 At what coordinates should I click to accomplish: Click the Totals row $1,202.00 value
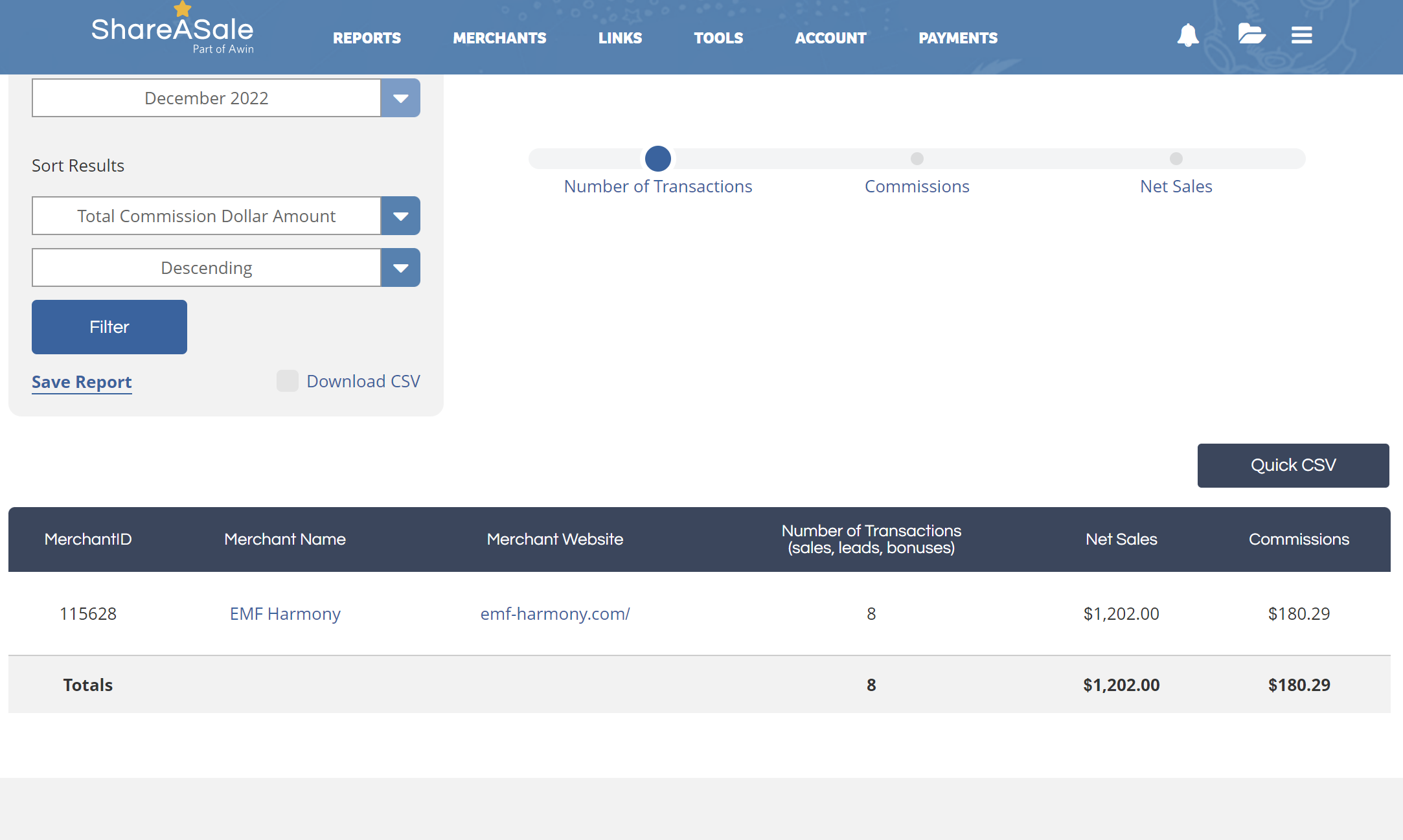coord(1121,685)
